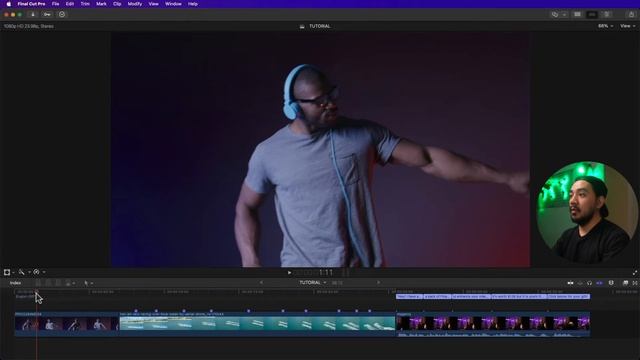The height and width of the screenshot is (360, 640).
Task: Click the timeline playhead marker on ruler
Action: (36, 291)
